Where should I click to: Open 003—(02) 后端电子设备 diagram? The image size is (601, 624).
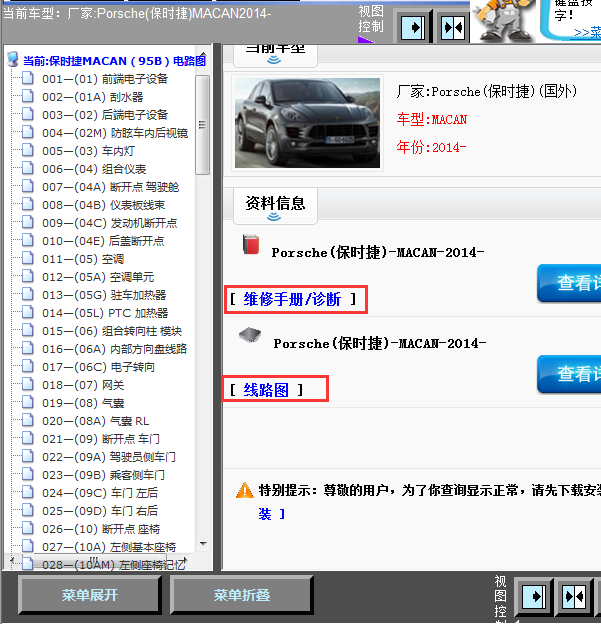[105, 115]
